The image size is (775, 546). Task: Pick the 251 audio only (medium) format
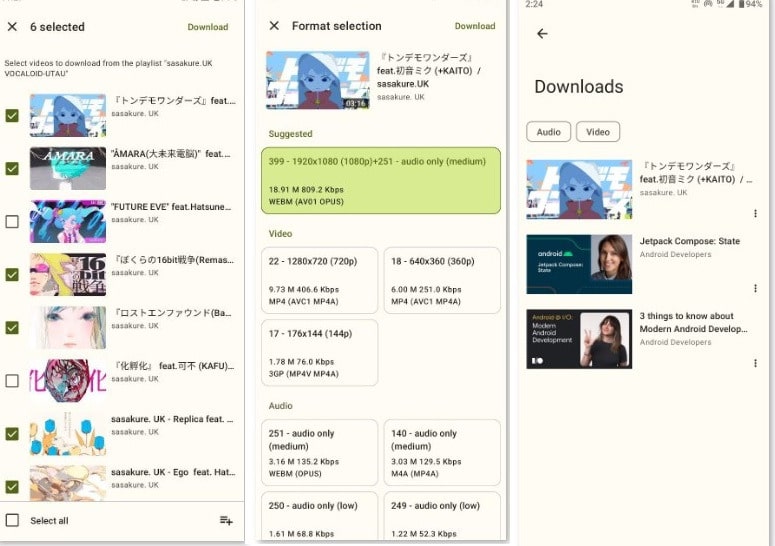319,452
